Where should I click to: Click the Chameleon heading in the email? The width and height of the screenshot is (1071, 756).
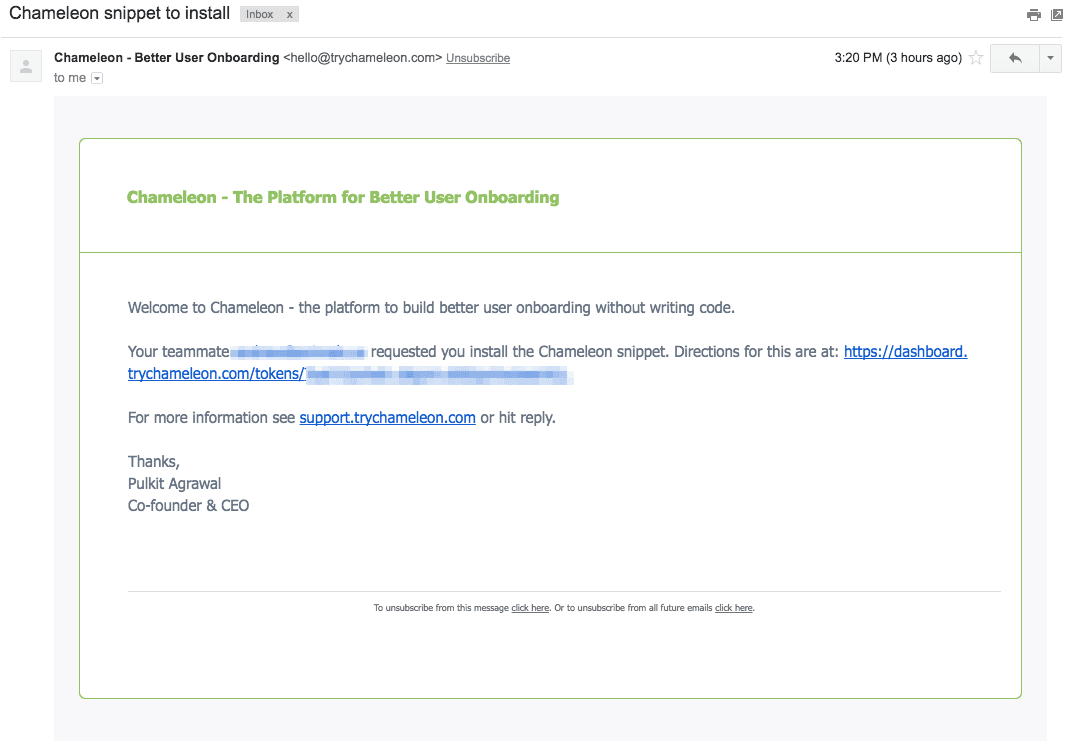(342, 196)
